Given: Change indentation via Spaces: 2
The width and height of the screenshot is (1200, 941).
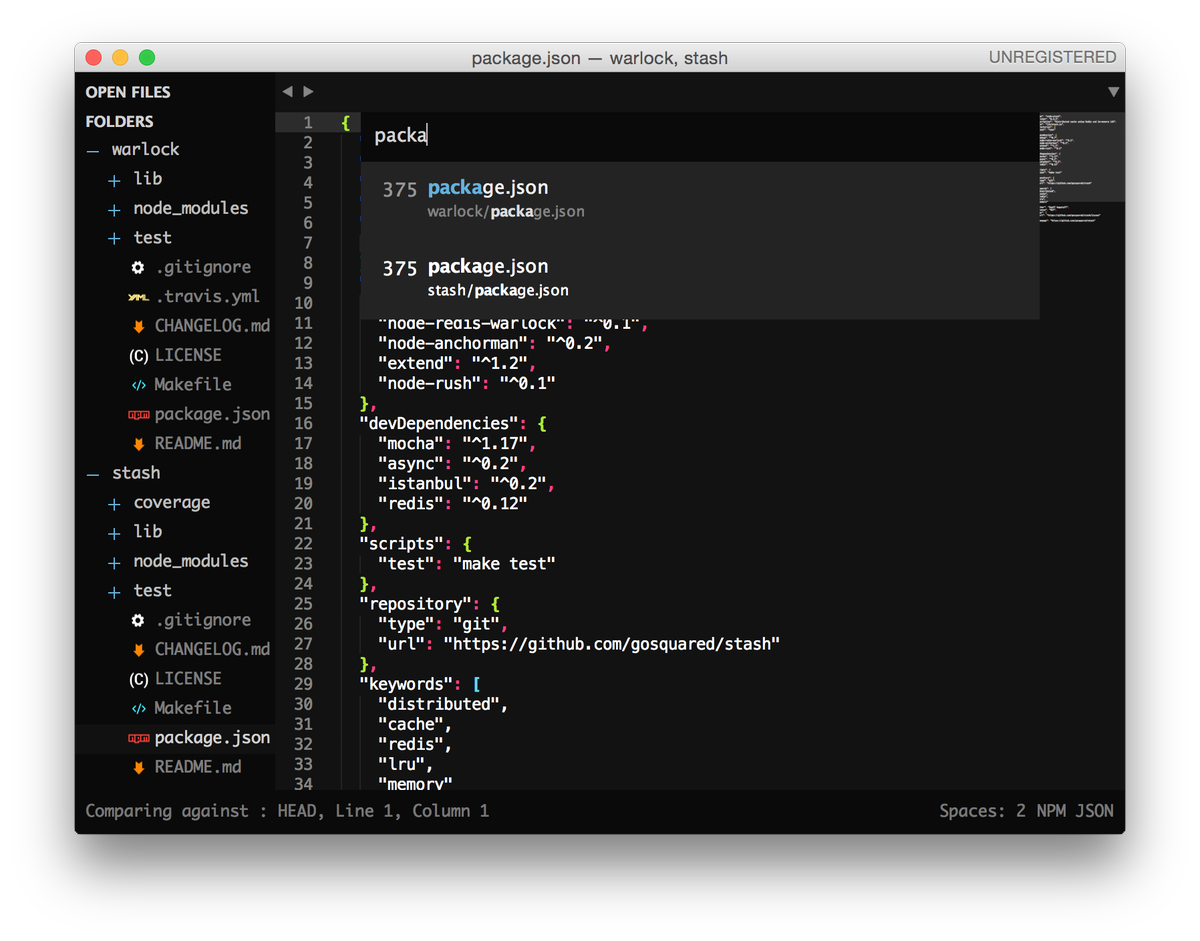Looking at the screenshot, I should click(x=982, y=811).
